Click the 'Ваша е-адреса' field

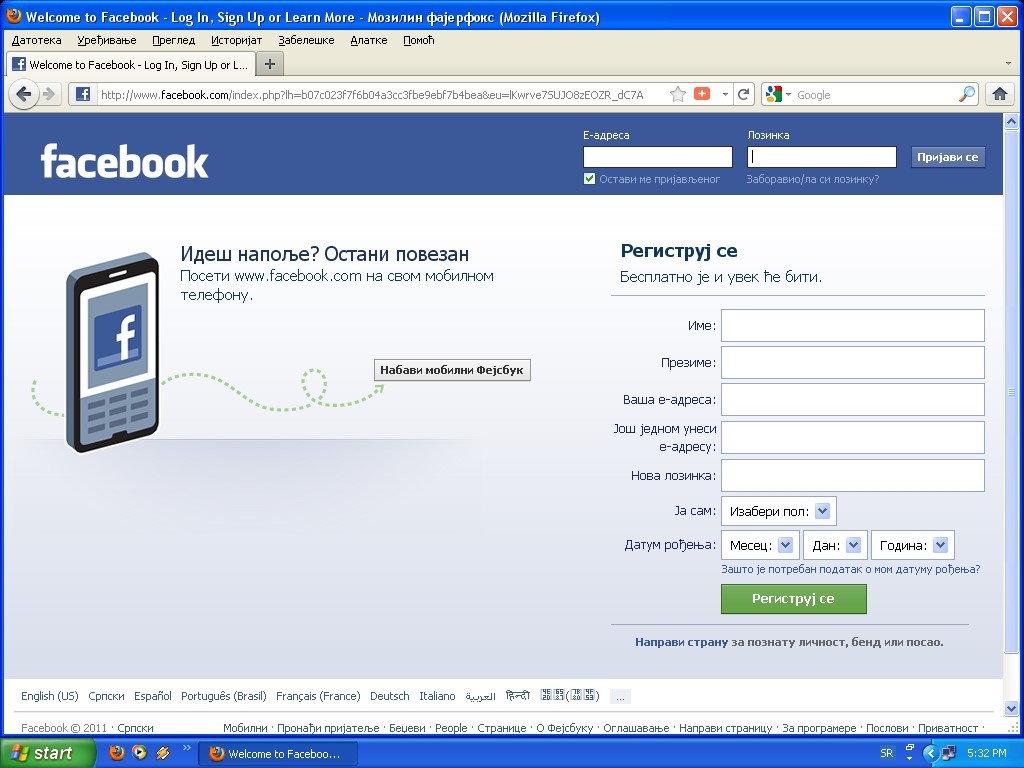[x=853, y=400]
